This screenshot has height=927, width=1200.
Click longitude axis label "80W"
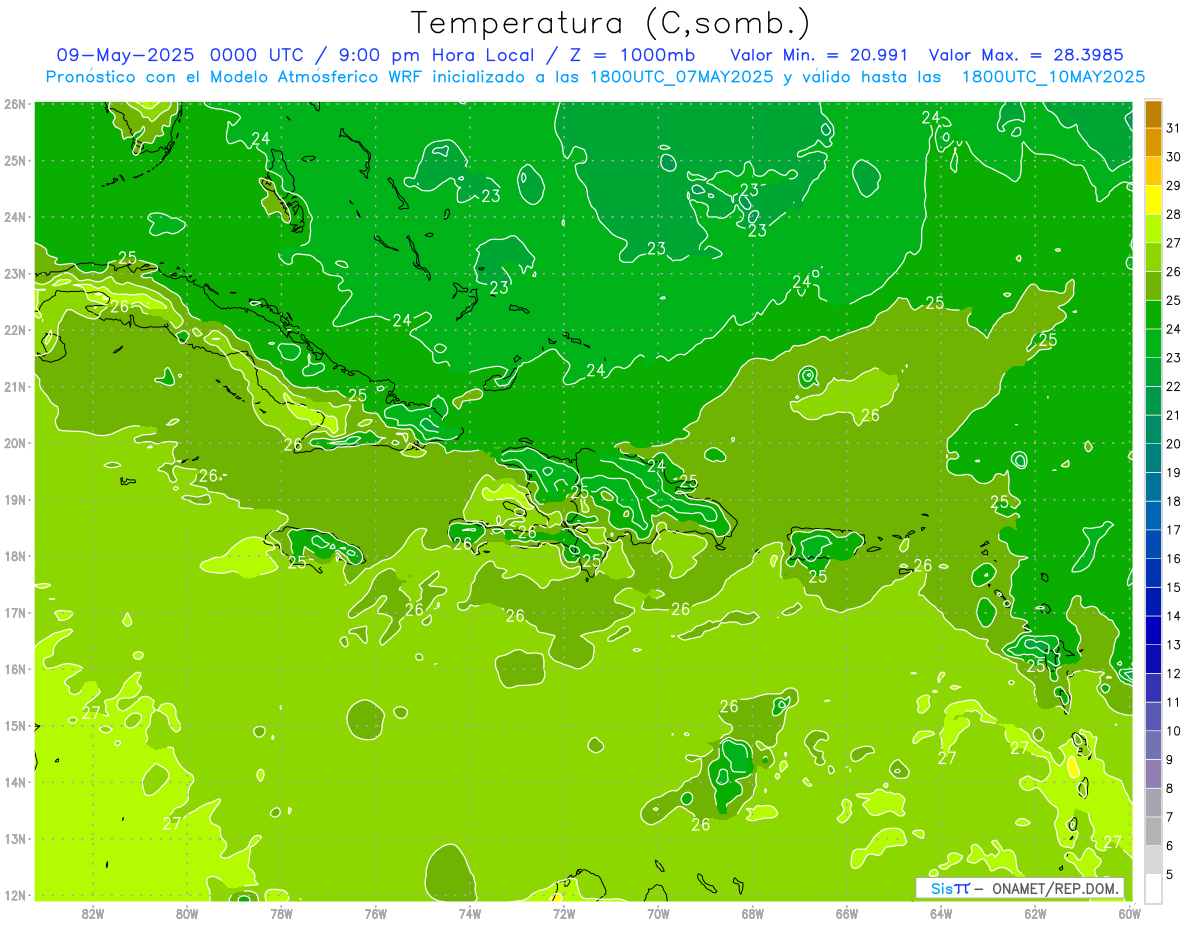[x=187, y=913]
